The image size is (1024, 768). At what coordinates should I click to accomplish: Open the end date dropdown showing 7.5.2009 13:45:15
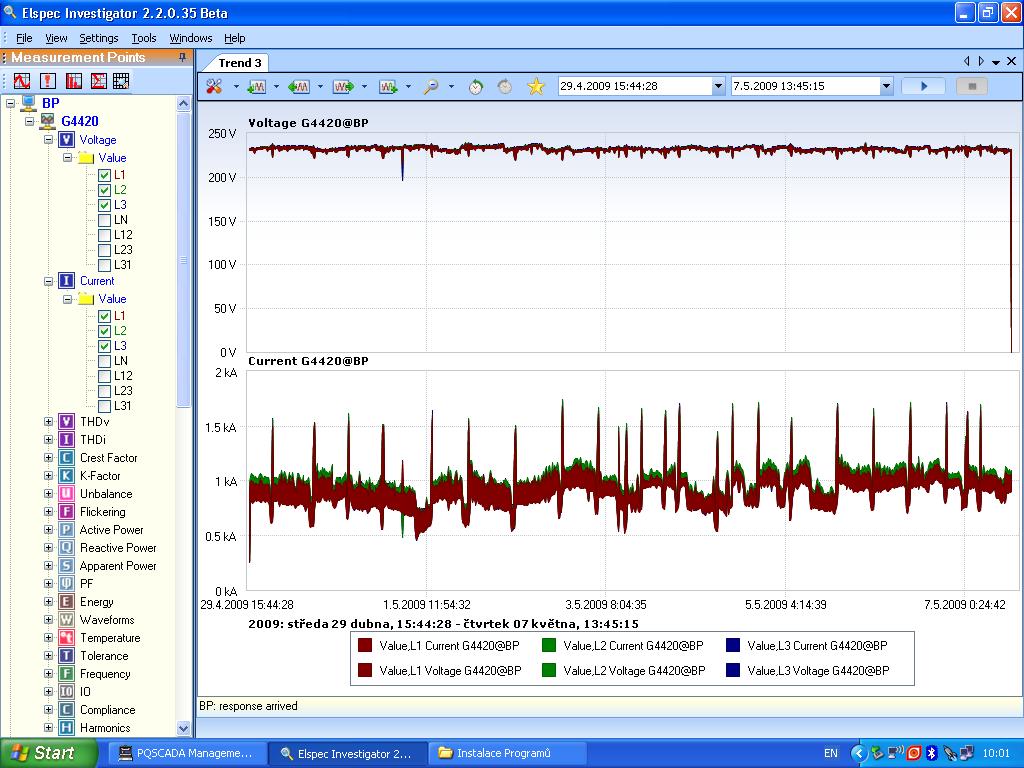click(x=886, y=86)
